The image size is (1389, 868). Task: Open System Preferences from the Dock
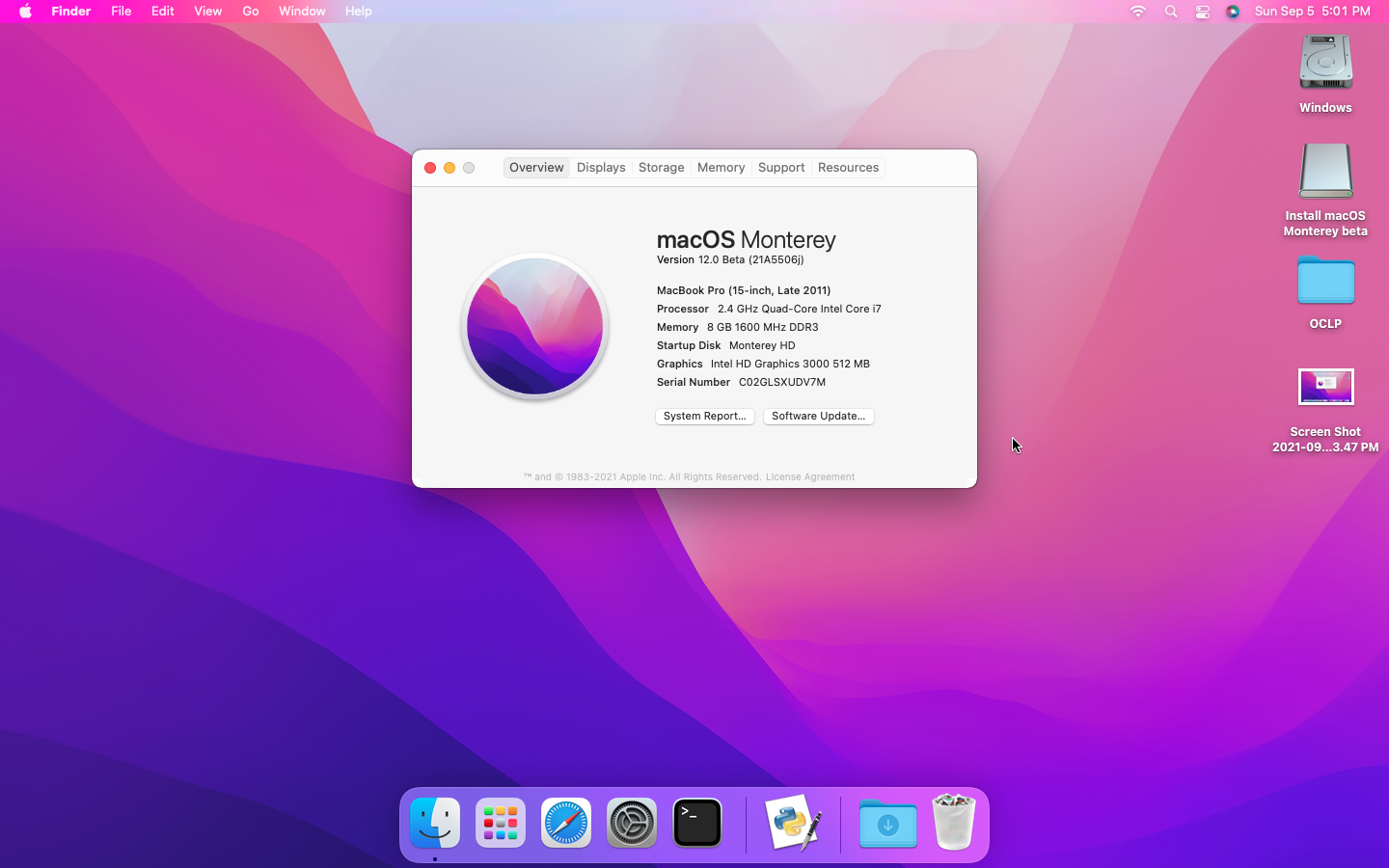pos(632,824)
